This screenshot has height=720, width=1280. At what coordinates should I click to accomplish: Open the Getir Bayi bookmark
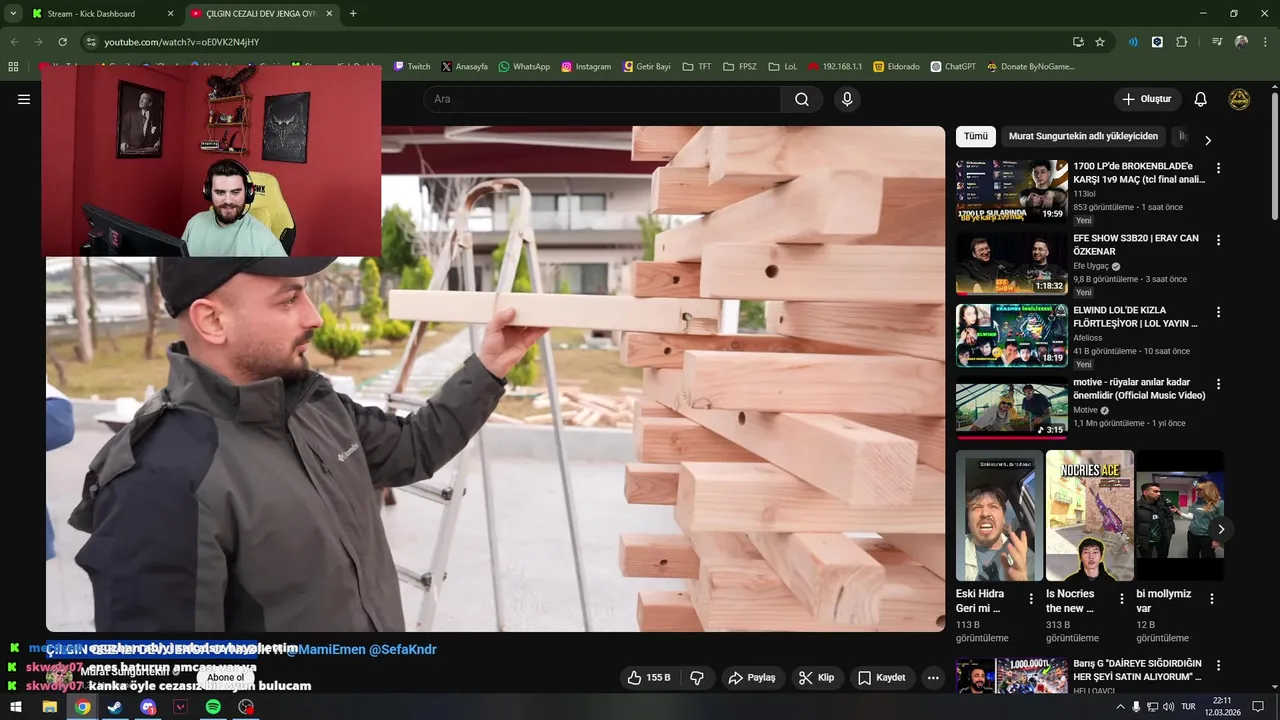(645, 67)
